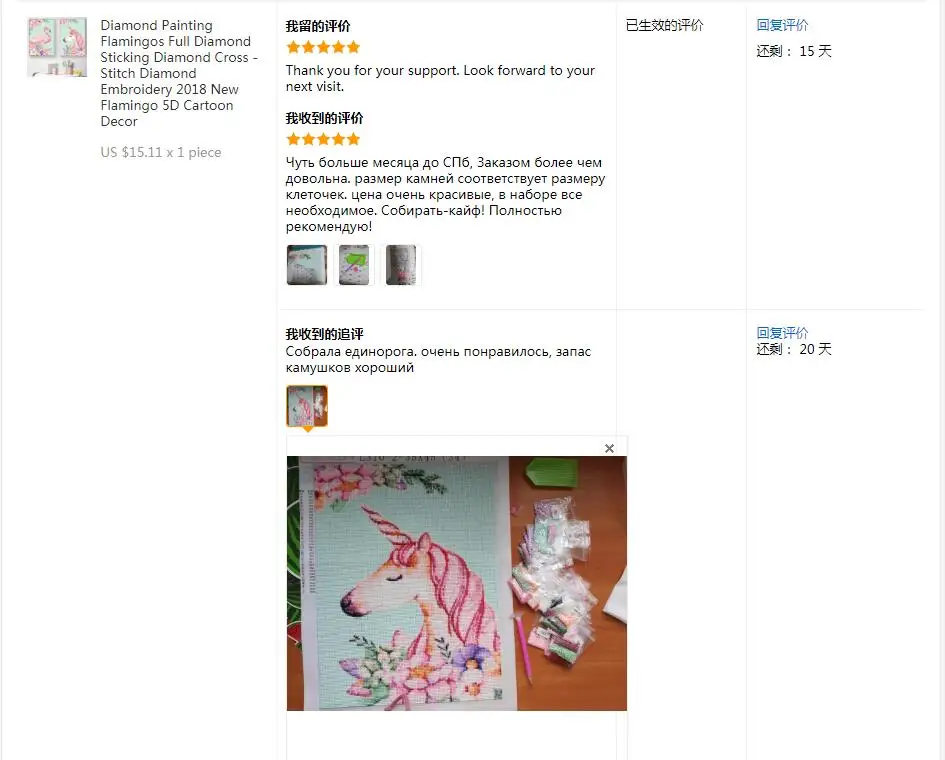Click the 我留的评价 heading
This screenshot has height=760, width=945.
tap(318, 26)
